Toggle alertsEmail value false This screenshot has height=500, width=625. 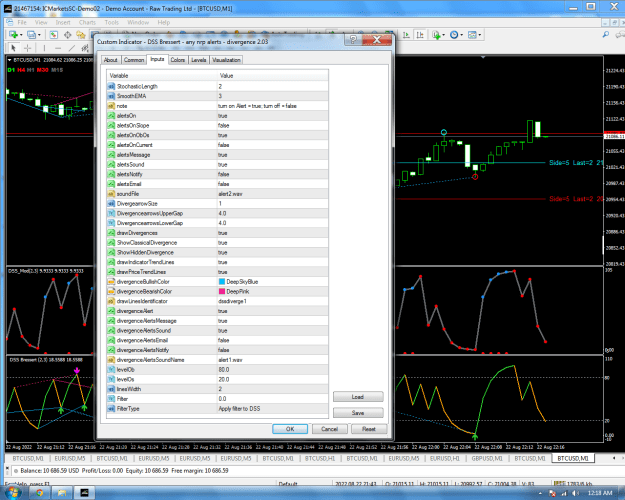pos(273,184)
